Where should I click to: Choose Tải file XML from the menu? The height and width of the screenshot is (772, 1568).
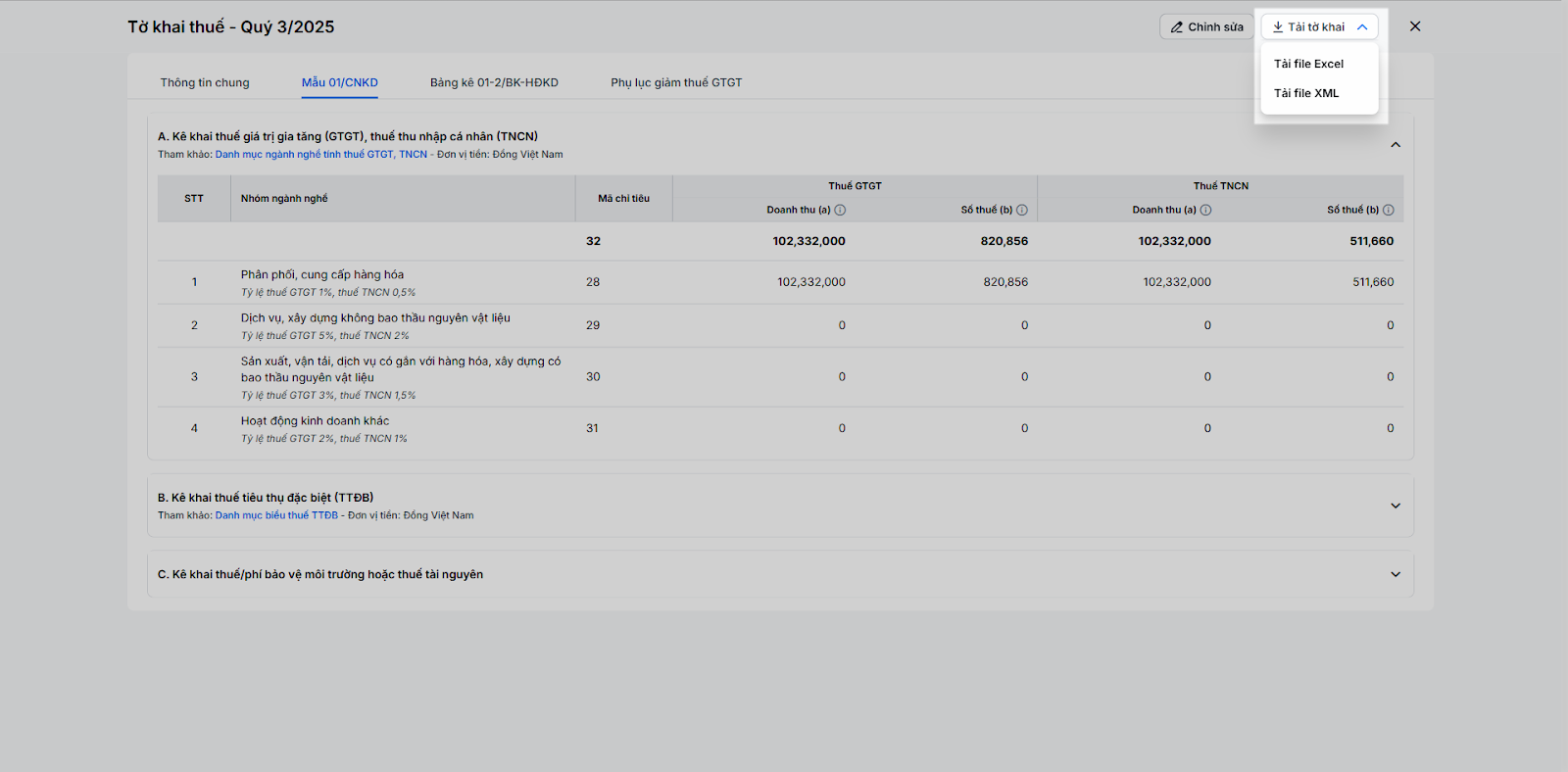[x=1306, y=93]
